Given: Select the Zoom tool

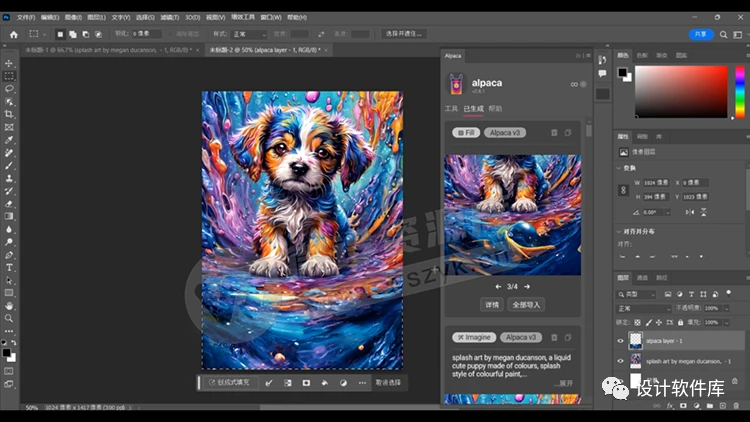Looking at the screenshot, I should click(9, 318).
